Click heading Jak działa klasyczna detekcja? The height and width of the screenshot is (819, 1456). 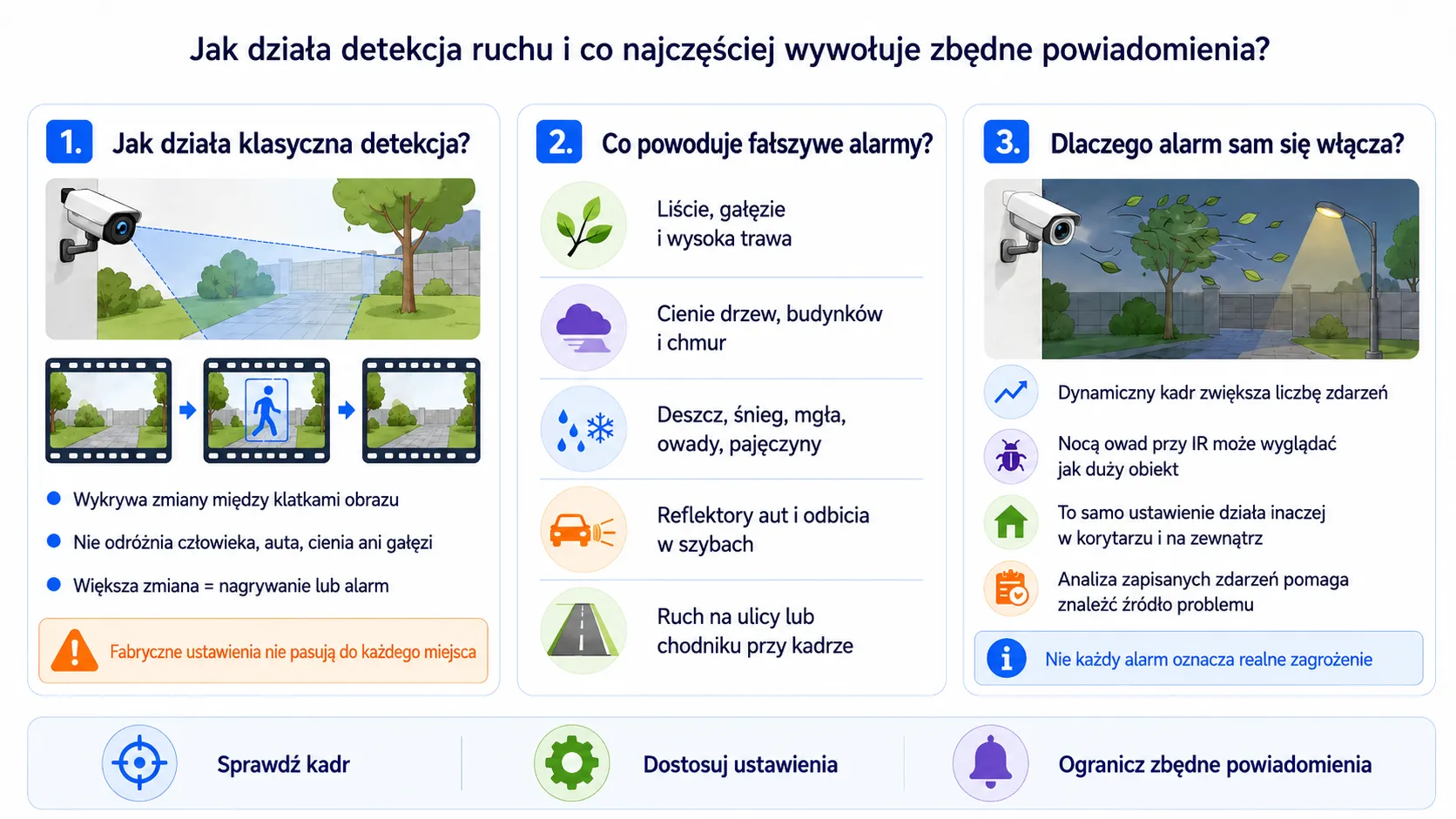[291, 143]
